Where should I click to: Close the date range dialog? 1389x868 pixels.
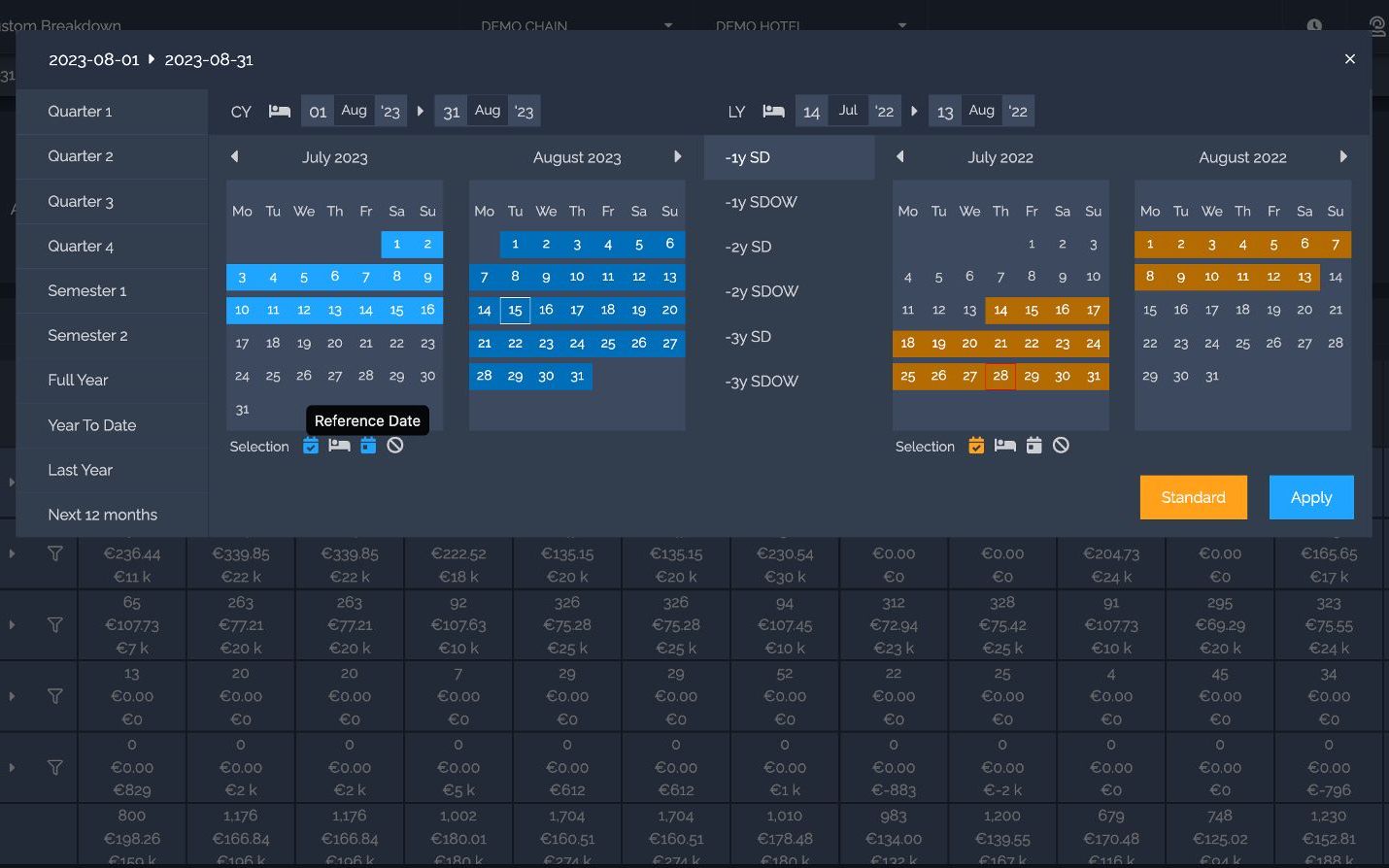[1349, 59]
